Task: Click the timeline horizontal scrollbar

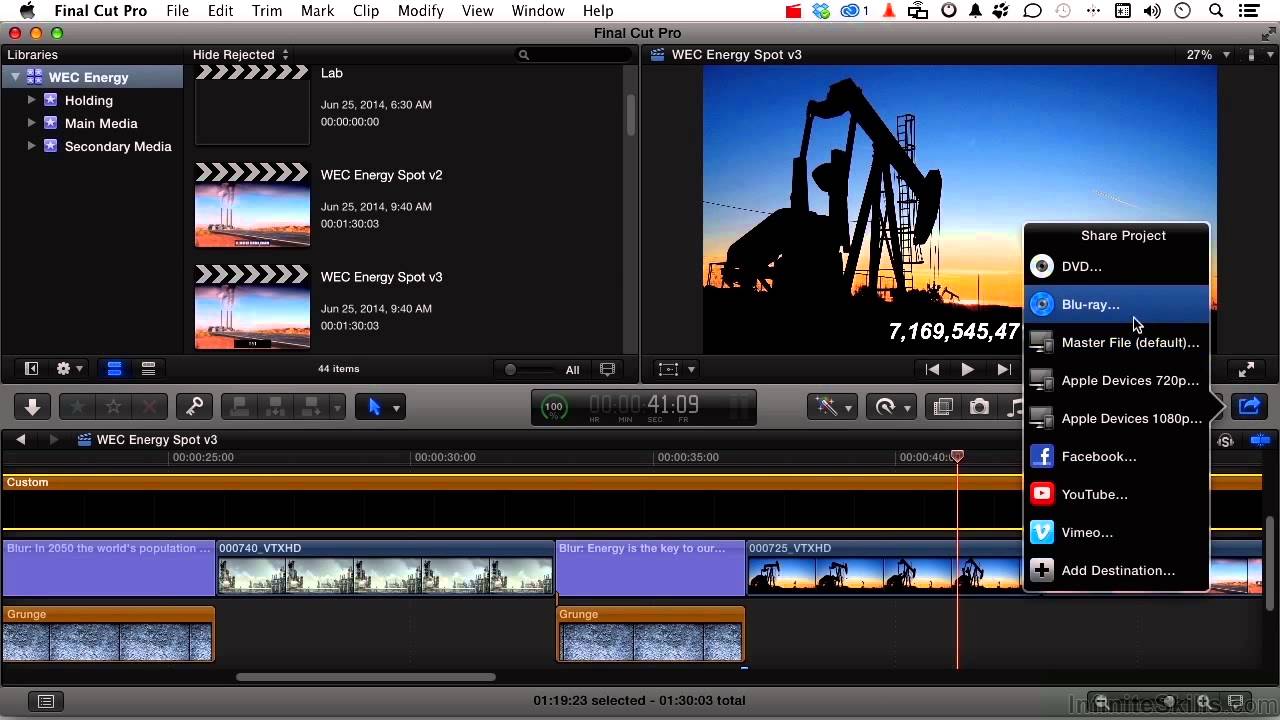Action: [366, 677]
